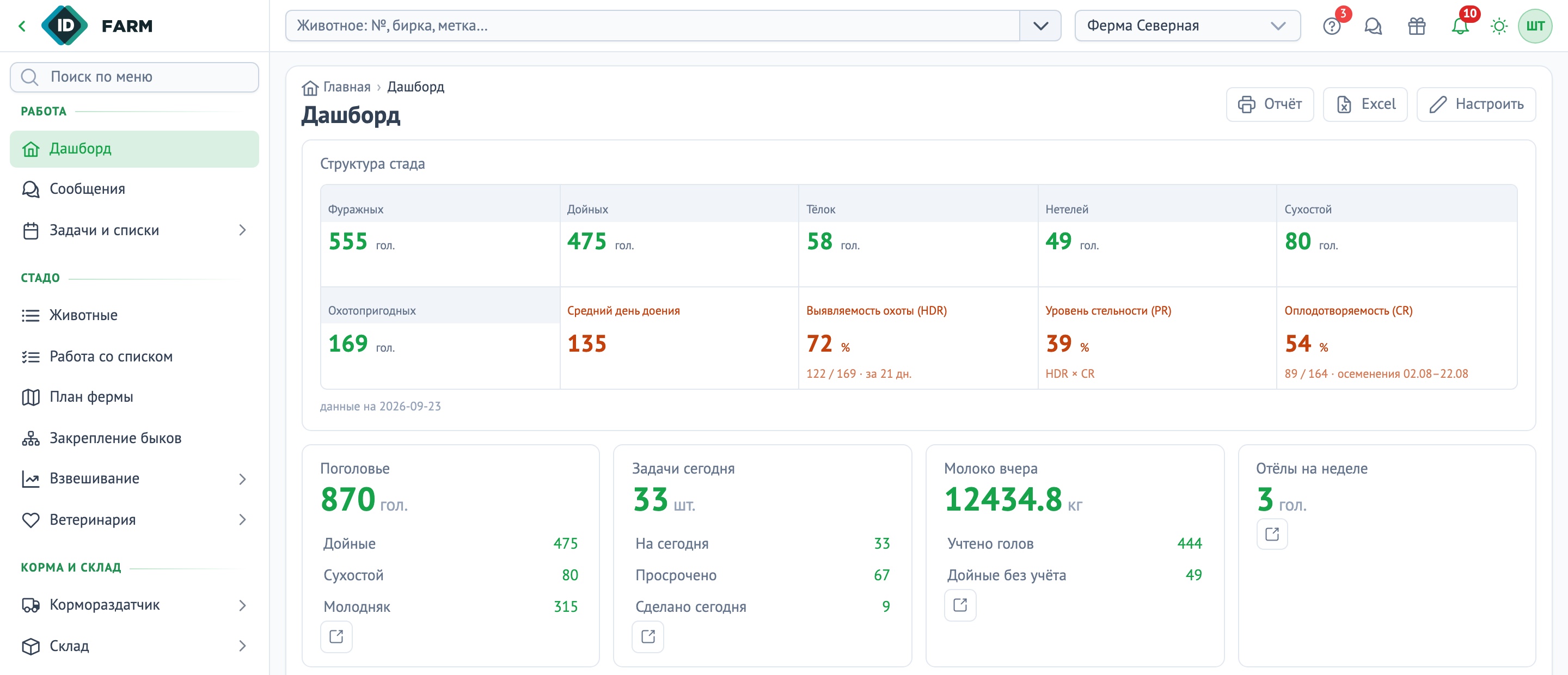Click Оплодотворяемость (CR) 54% cell
This screenshot has height=675, width=1568.
(x=1396, y=339)
